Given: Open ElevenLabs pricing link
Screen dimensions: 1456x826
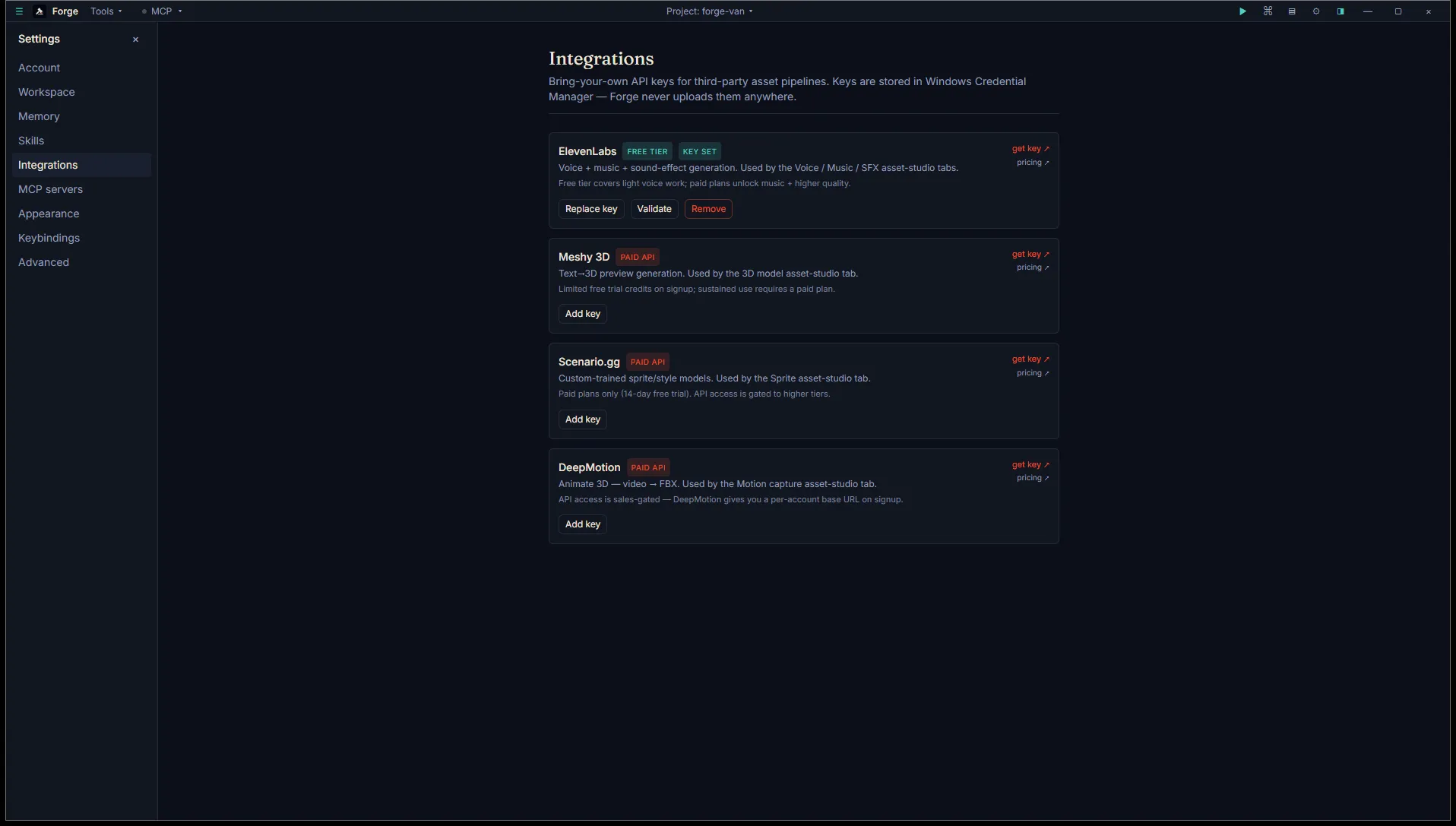Looking at the screenshot, I should coord(1033,163).
